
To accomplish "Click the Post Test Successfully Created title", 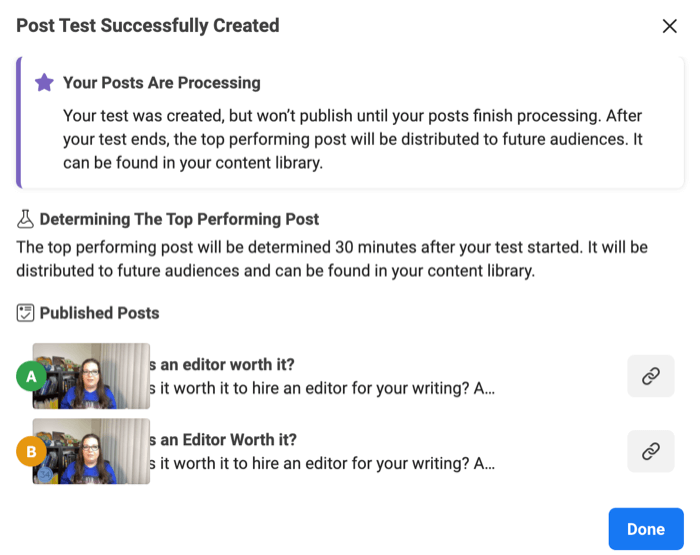I will tap(148, 26).
